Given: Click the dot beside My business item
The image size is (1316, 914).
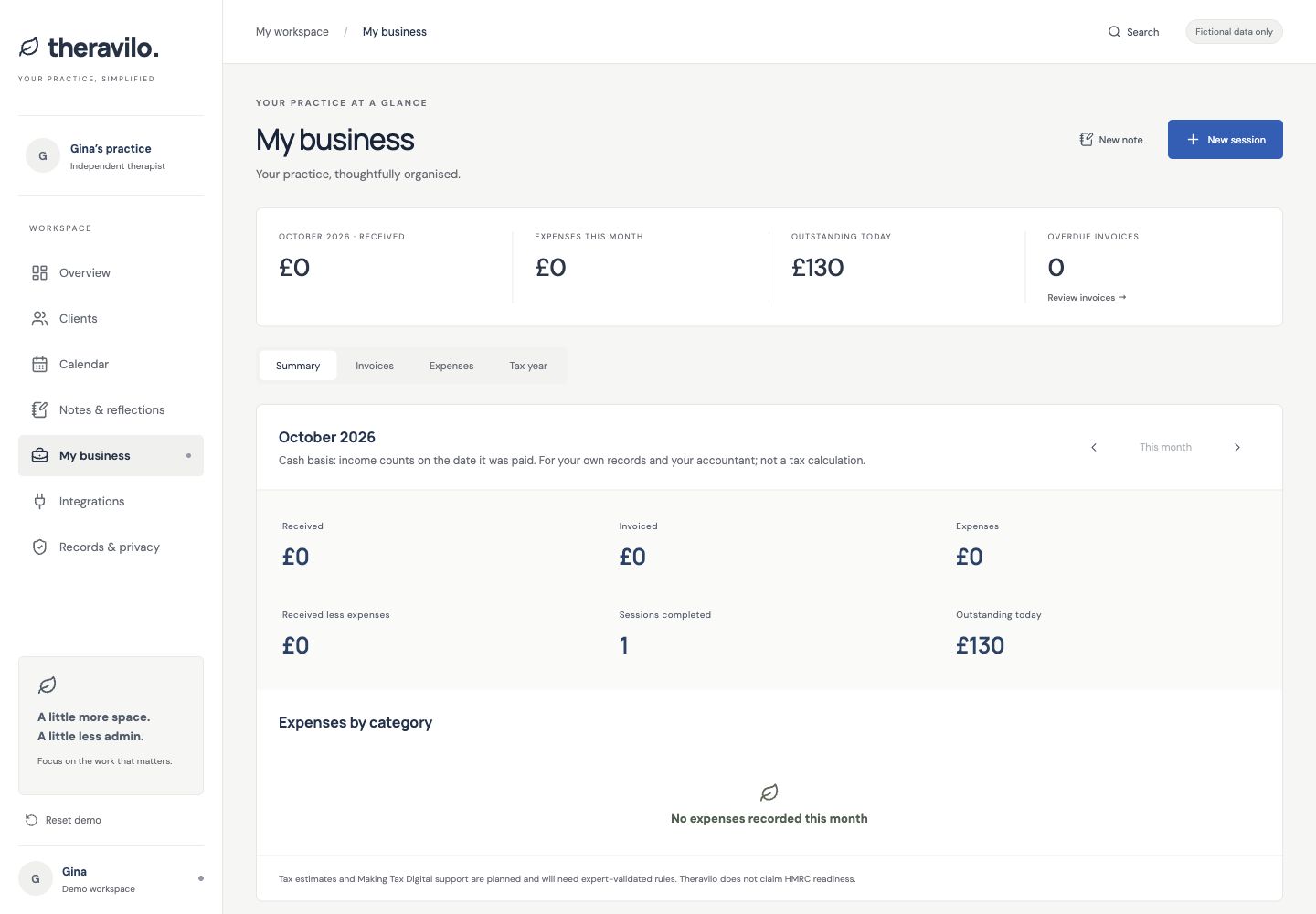Looking at the screenshot, I should pyautogui.click(x=189, y=455).
